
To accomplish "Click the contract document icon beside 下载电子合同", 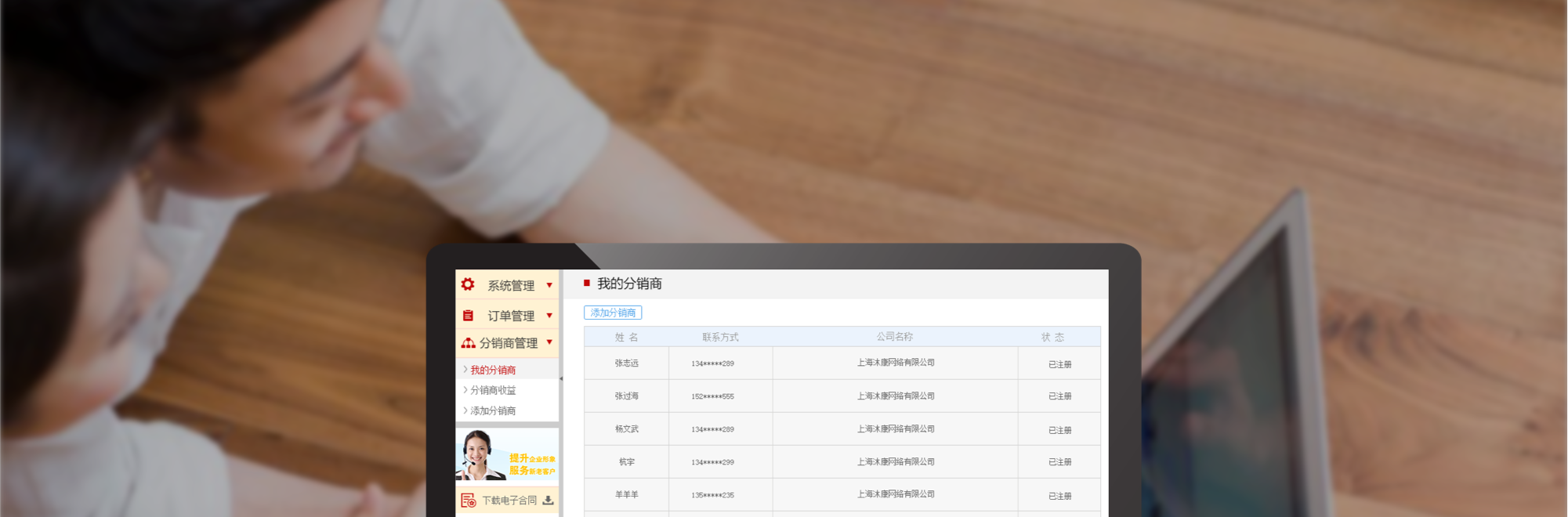I will [x=469, y=501].
